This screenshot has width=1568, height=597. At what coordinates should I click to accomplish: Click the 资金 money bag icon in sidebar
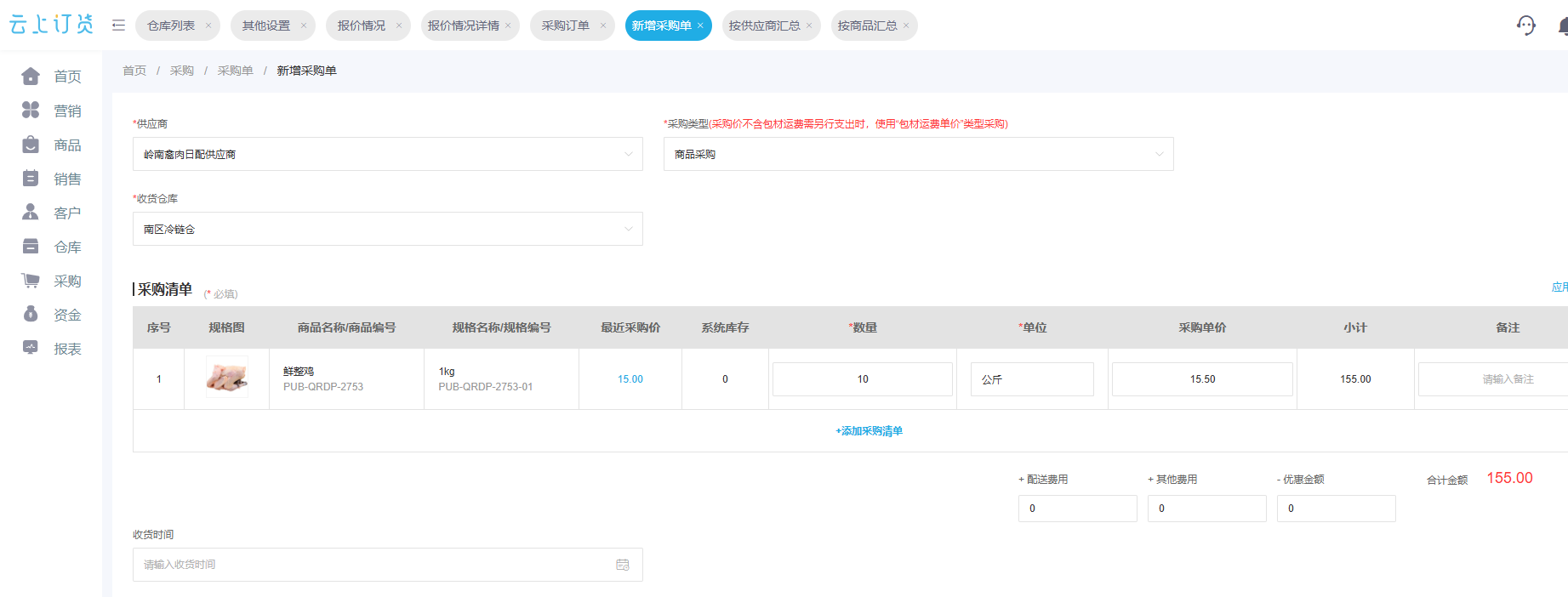click(x=31, y=315)
